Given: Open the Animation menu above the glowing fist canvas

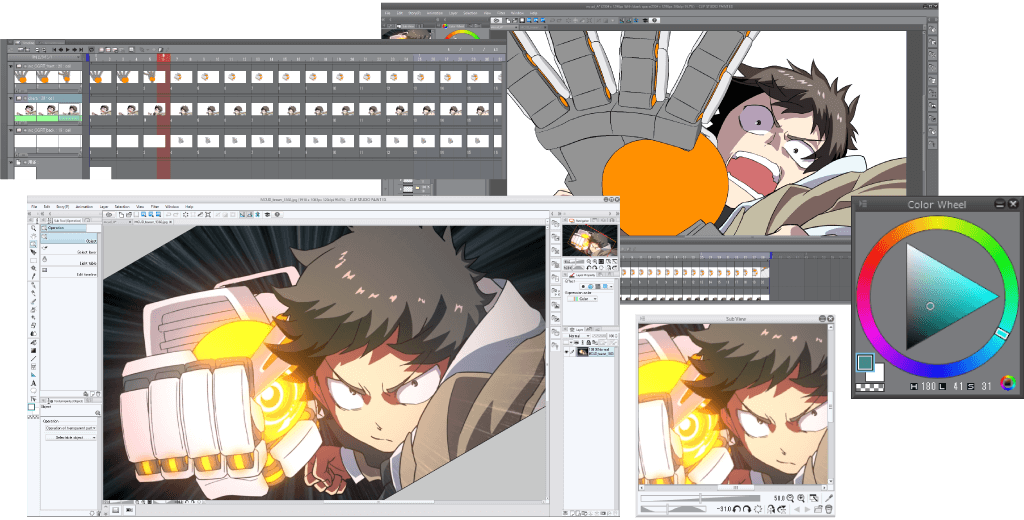Looking at the screenshot, I should [x=86, y=206].
